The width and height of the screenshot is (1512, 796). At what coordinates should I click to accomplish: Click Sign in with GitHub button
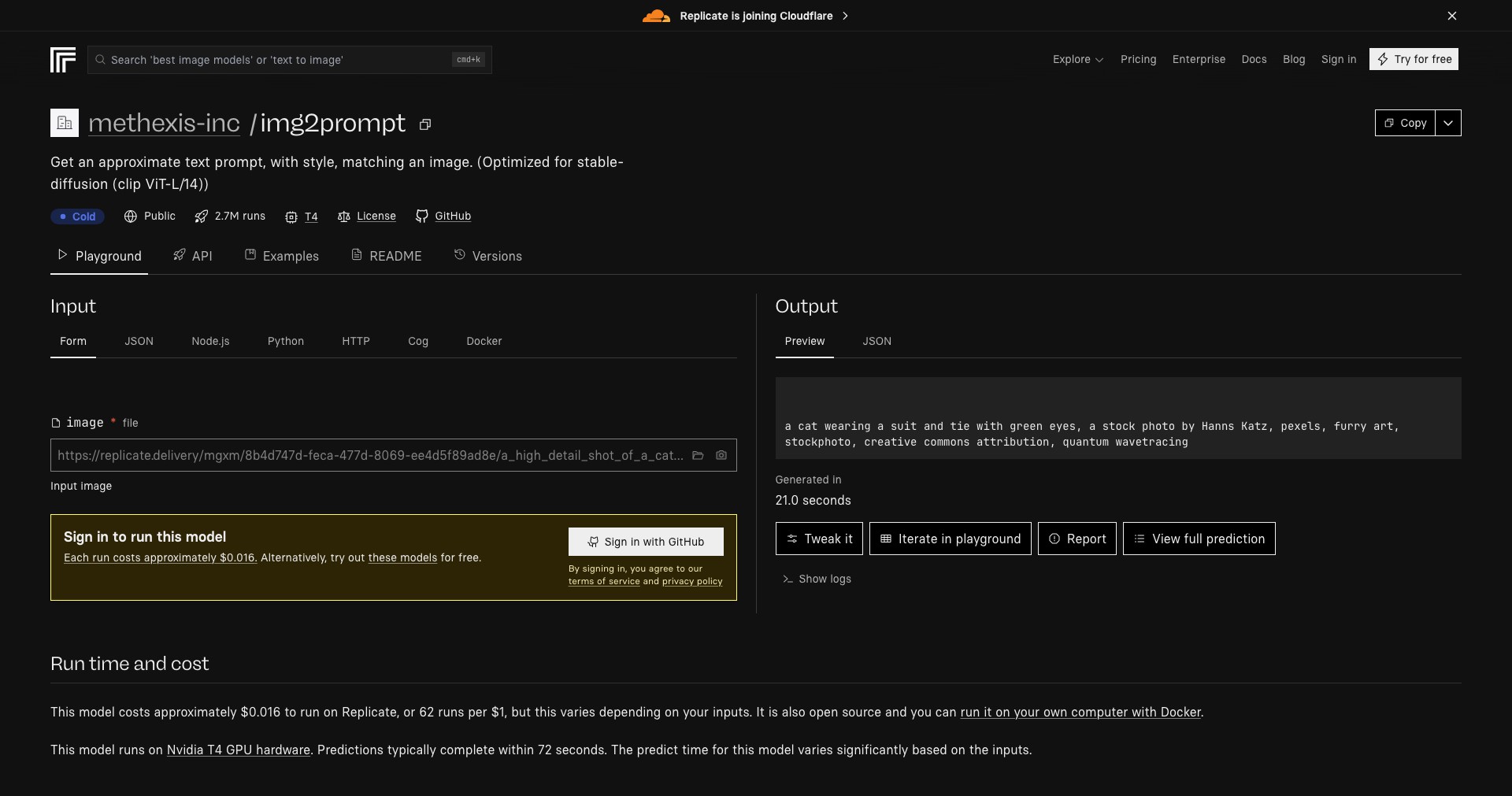[x=646, y=542]
